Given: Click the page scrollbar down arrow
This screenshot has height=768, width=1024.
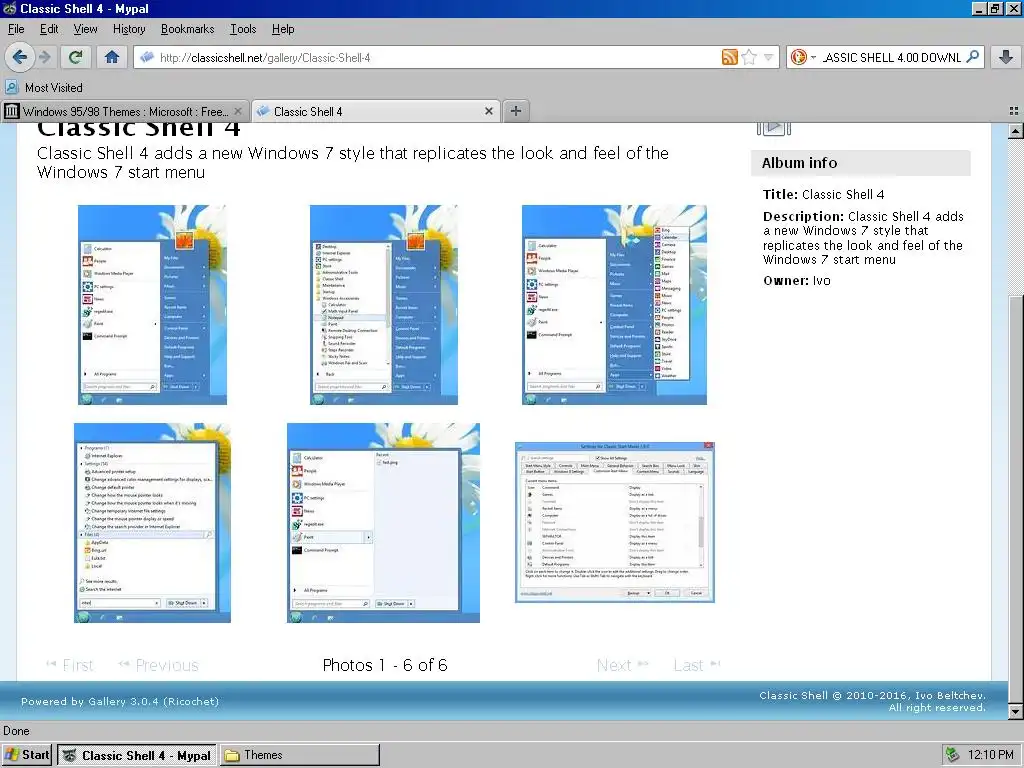Looking at the screenshot, I should pyautogui.click(x=1015, y=711).
